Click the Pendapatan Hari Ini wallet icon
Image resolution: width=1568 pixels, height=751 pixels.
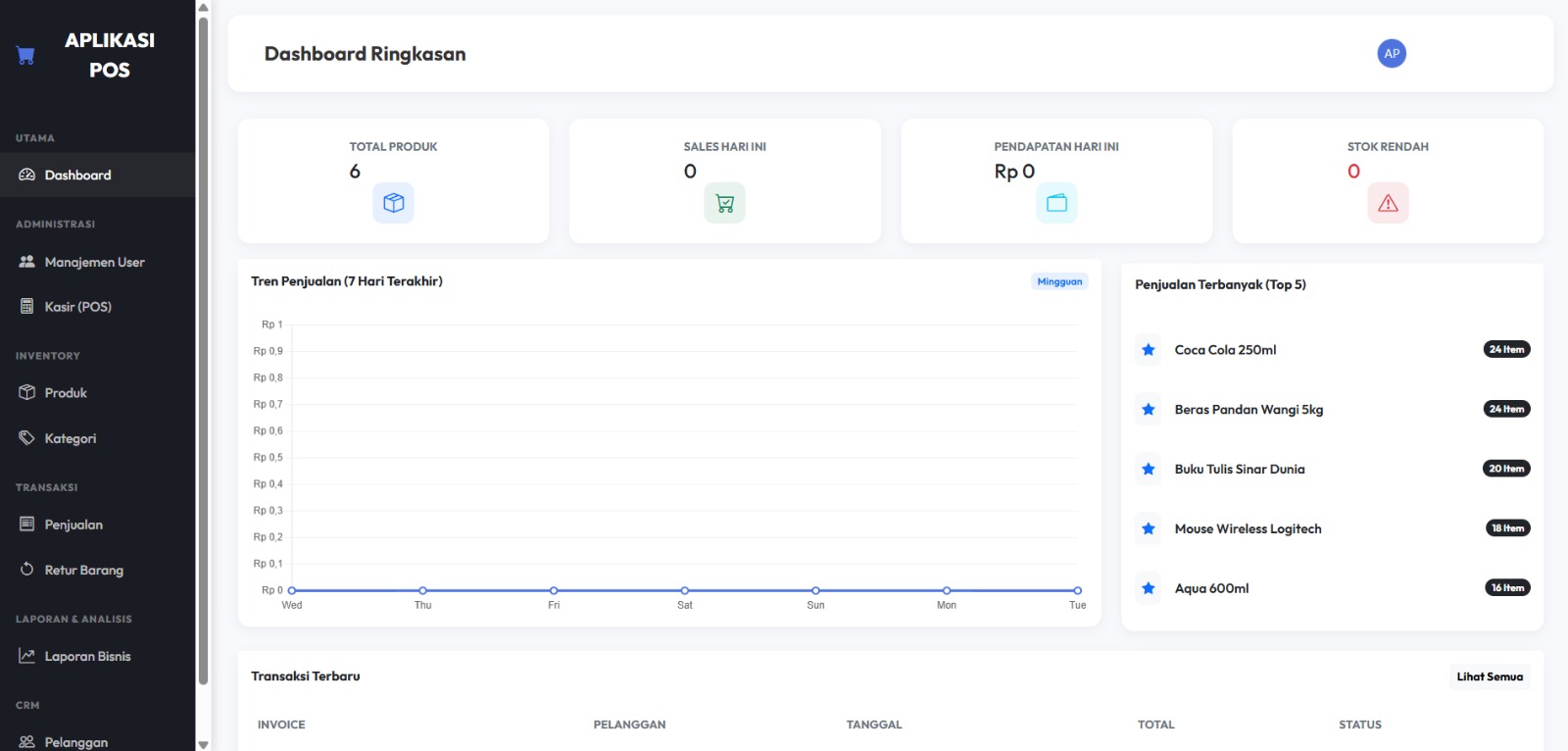click(x=1056, y=203)
